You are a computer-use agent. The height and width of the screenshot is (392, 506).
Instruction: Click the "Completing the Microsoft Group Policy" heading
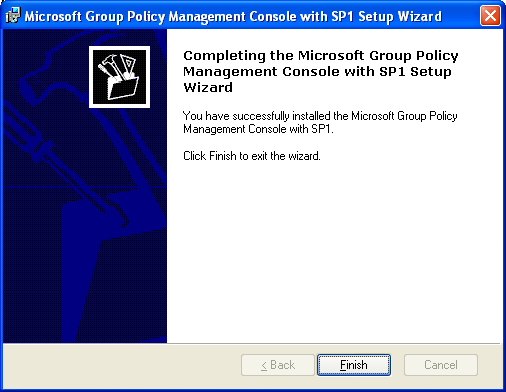point(321,55)
